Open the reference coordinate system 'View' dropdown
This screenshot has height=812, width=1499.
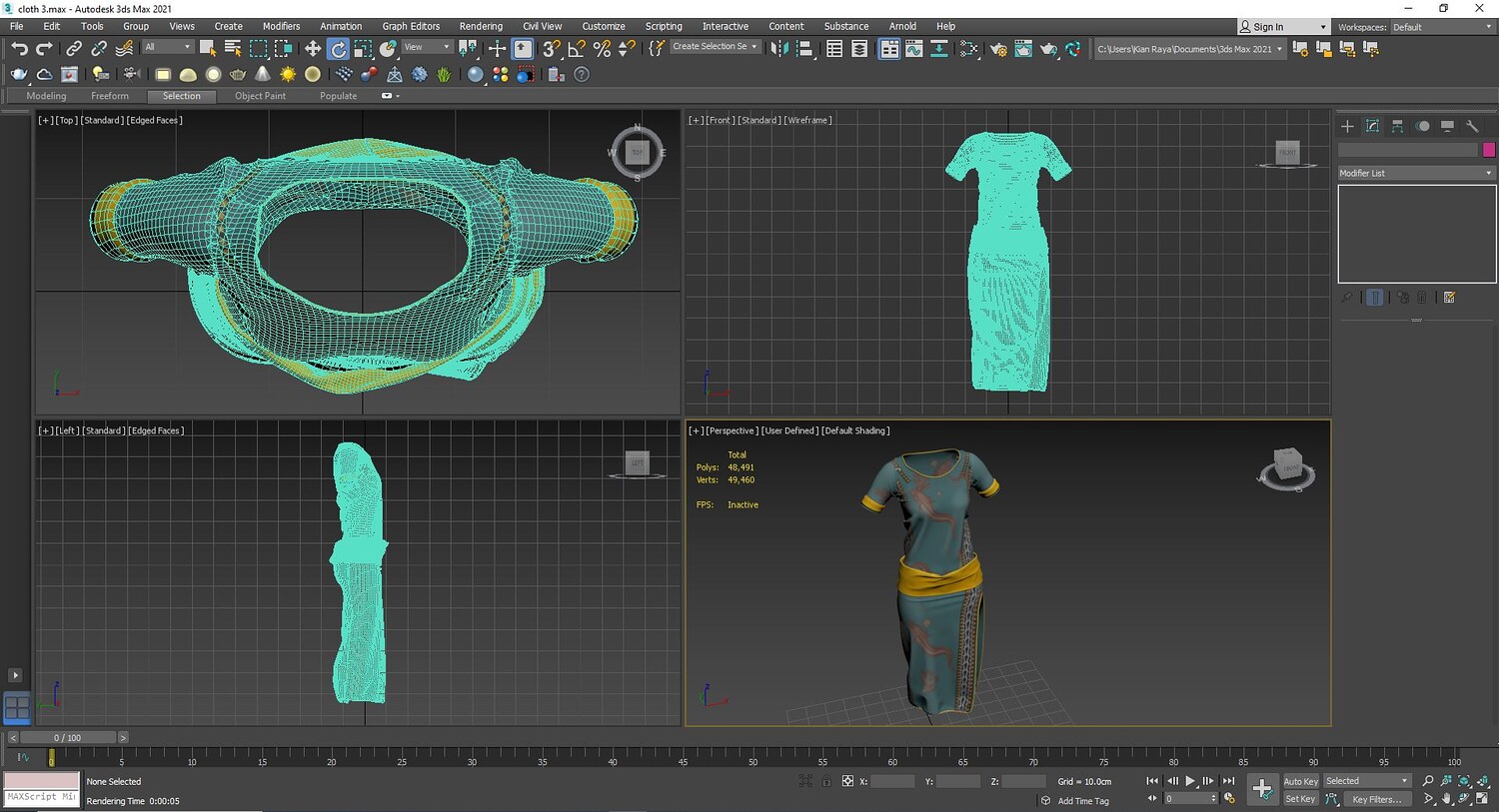click(427, 47)
